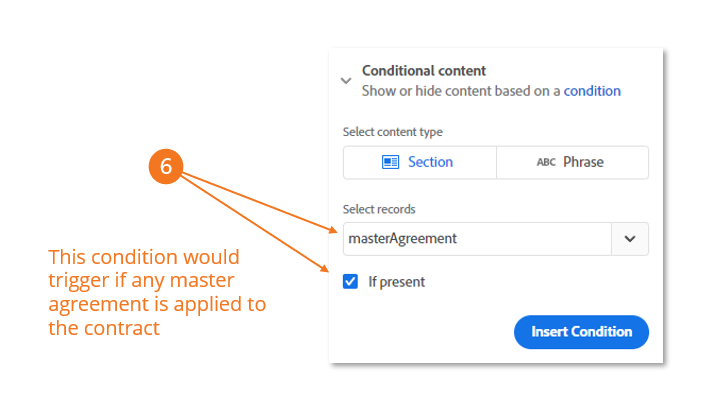Click the Conditional content heading

(424, 71)
